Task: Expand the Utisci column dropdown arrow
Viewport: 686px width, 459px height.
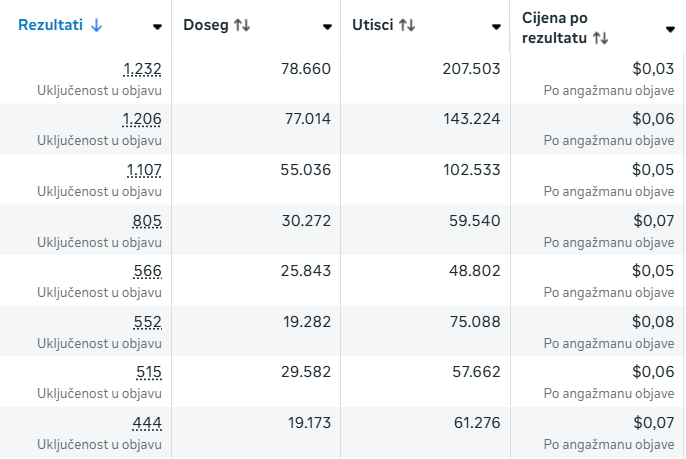Action: pyautogui.click(x=497, y=27)
